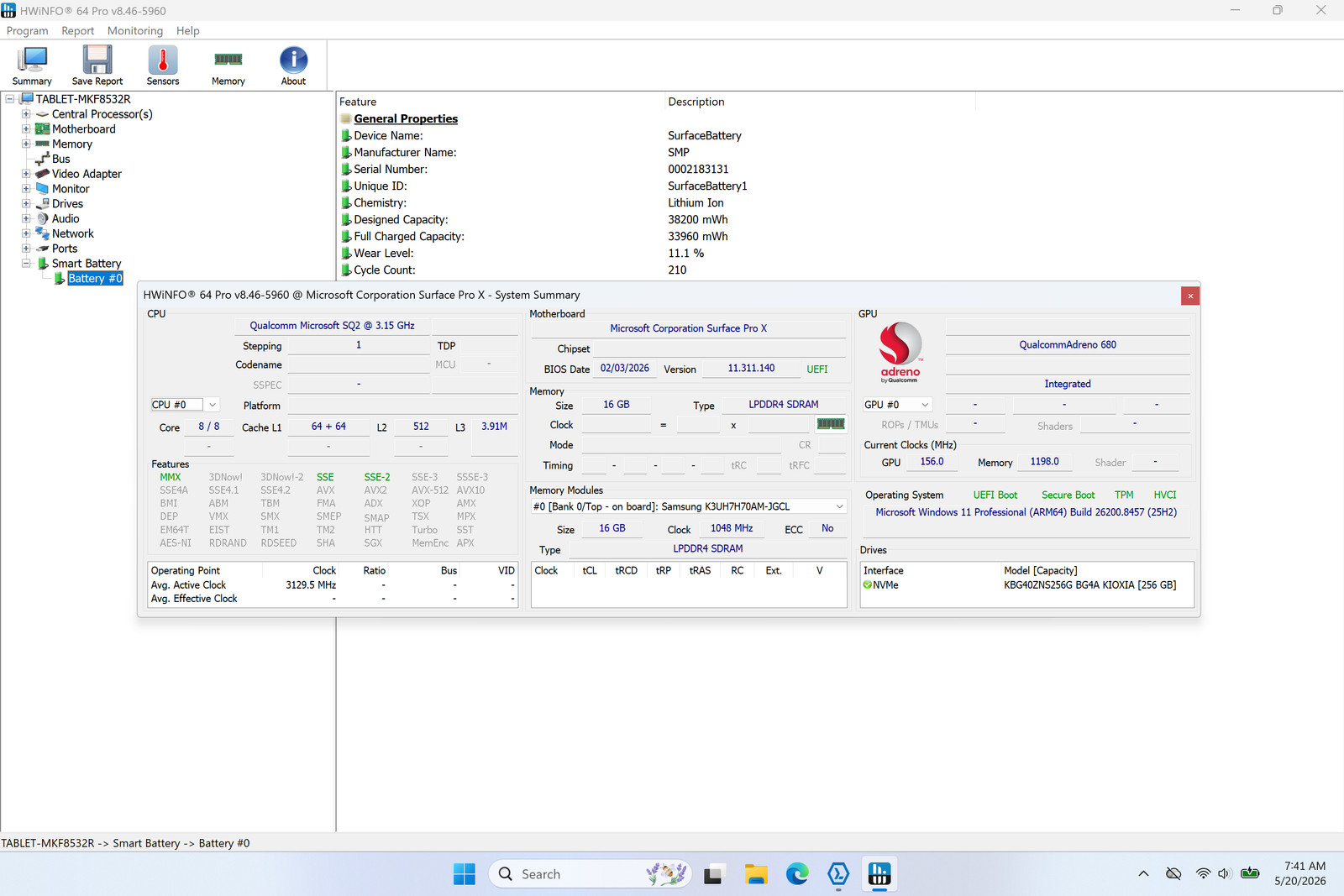
Task: Click the HWiNFO icon in the taskbar
Action: tap(879, 874)
